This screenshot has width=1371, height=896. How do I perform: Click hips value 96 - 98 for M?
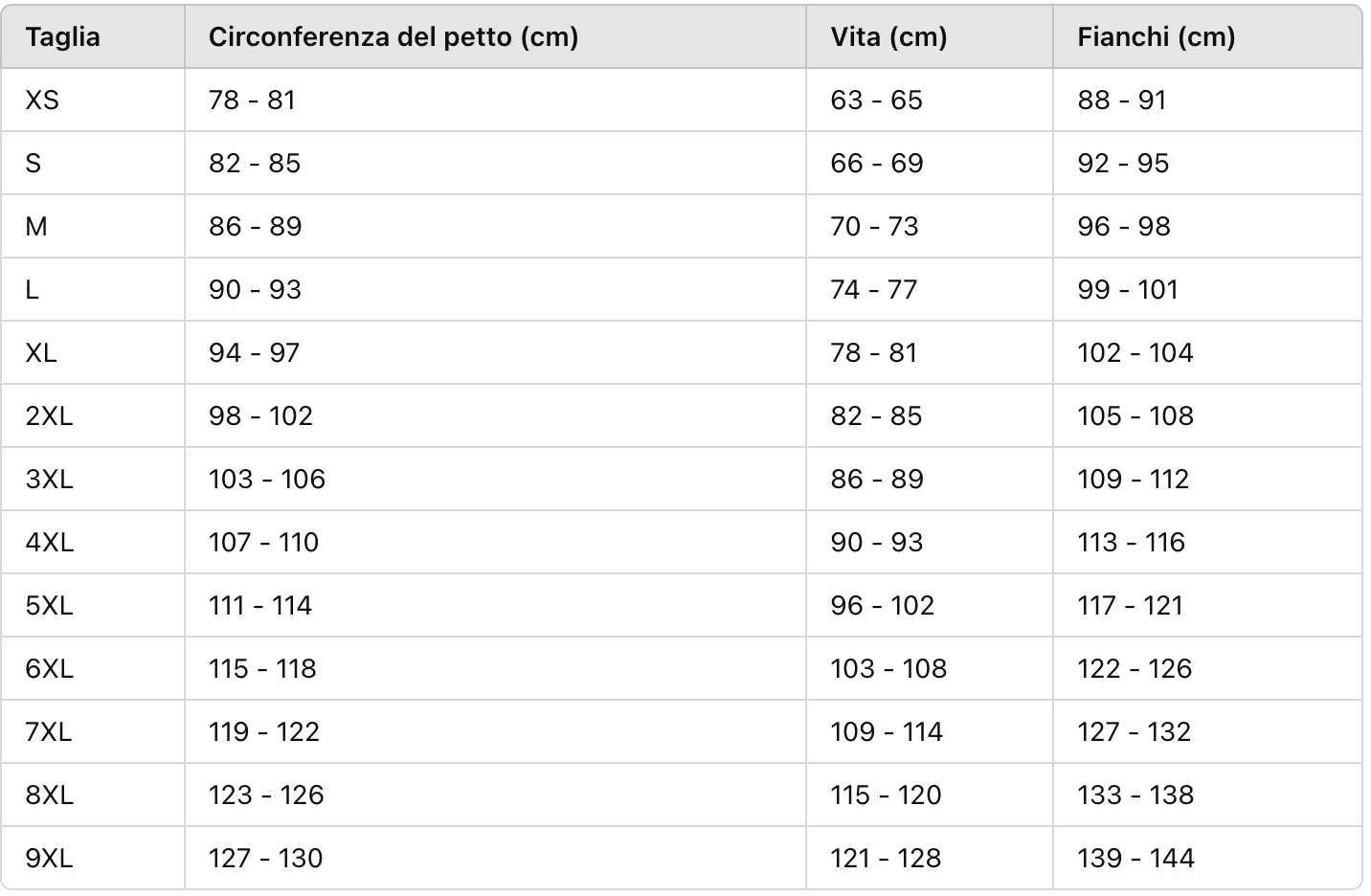tap(1124, 226)
